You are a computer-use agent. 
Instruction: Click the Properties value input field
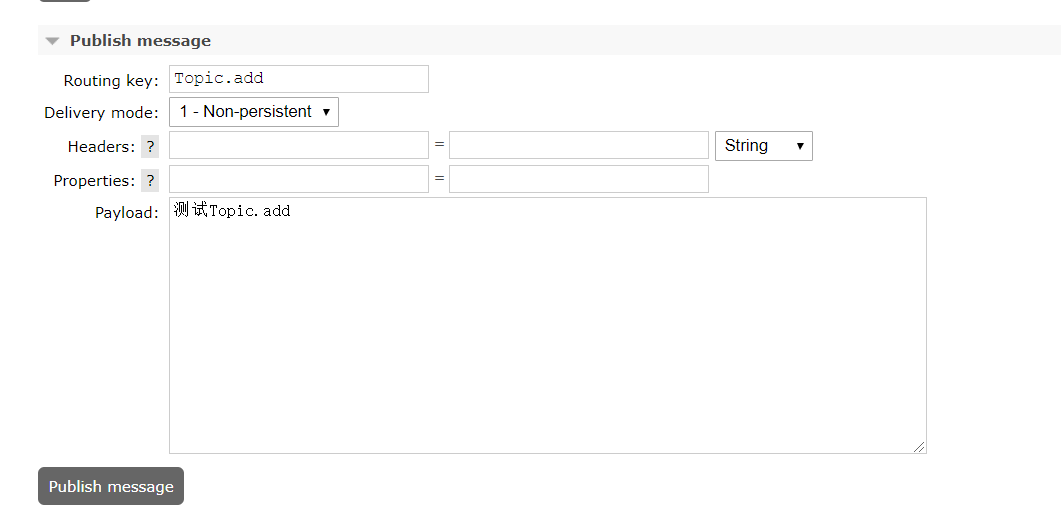(578, 180)
